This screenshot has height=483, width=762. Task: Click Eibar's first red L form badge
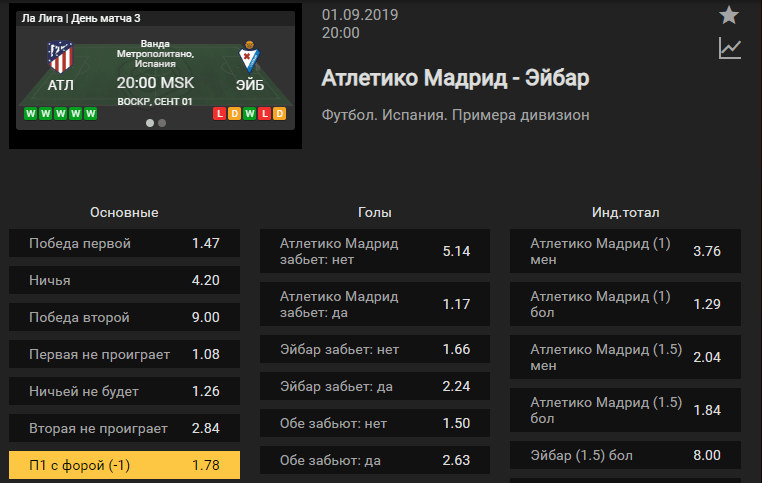tap(220, 114)
